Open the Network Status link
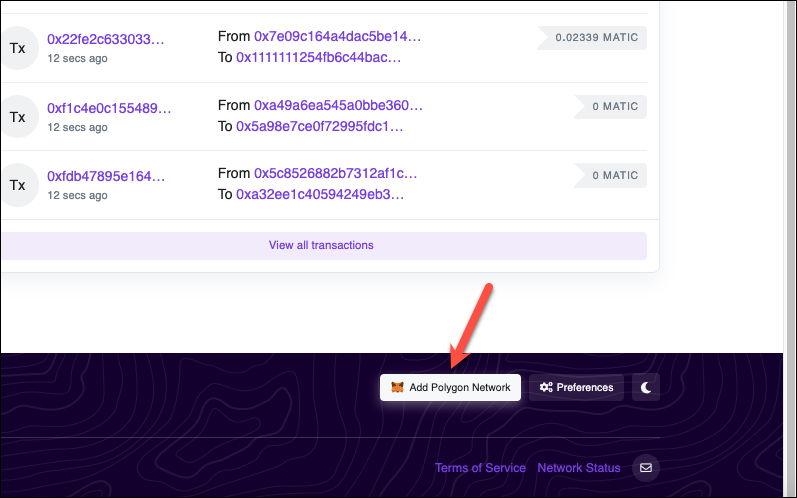Viewport: 797px width, 498px height. tap(579, 468)
